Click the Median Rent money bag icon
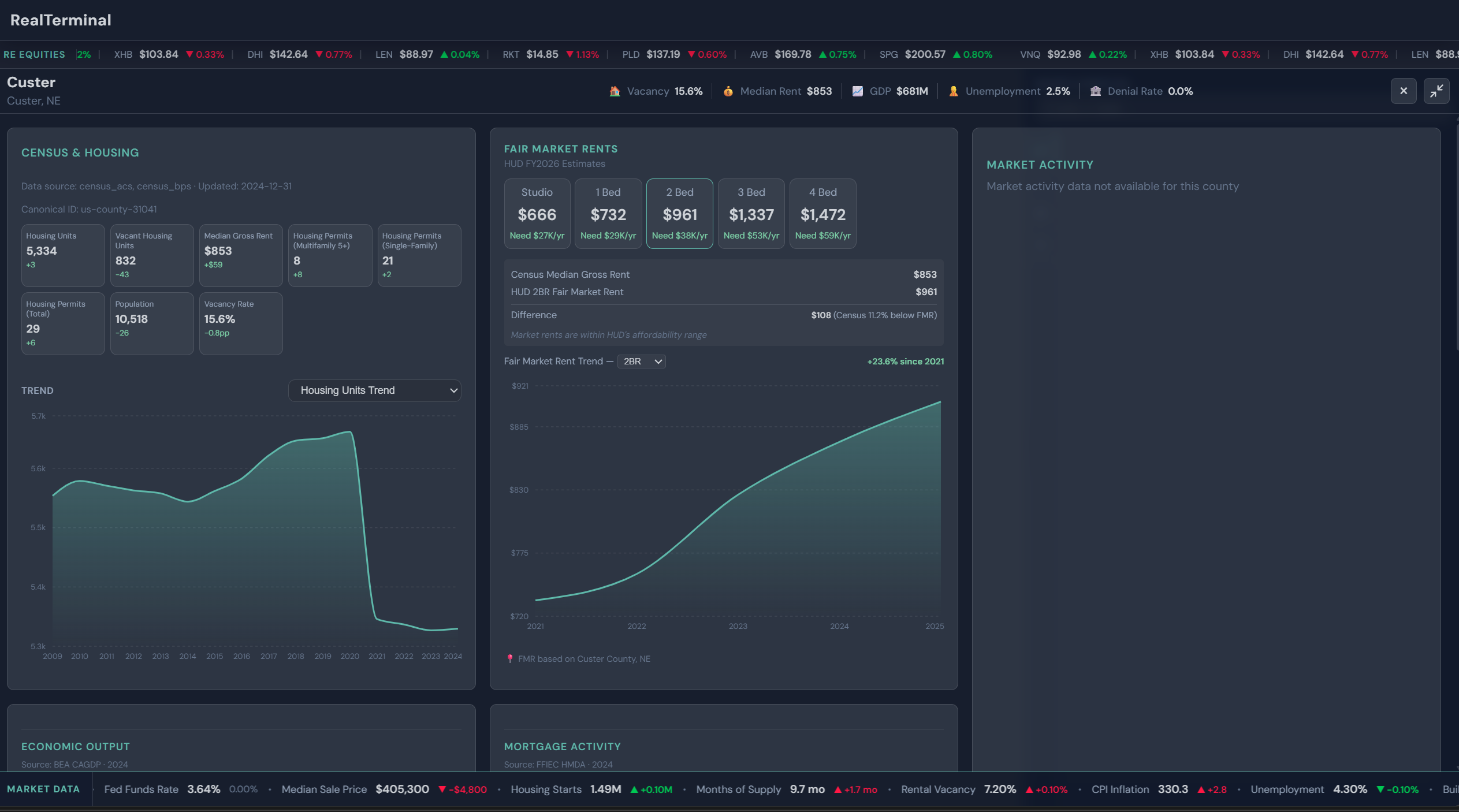 pos(728,91)
